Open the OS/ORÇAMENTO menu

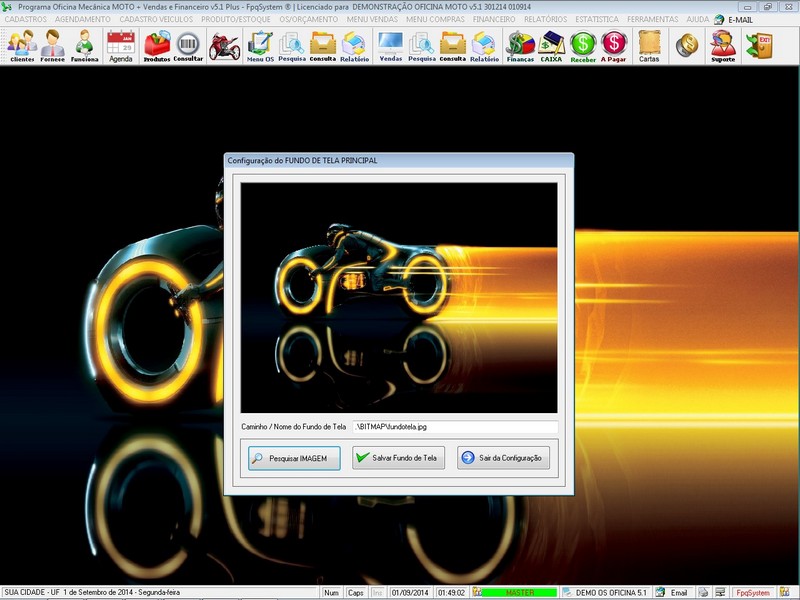click(x=309, y=19)
